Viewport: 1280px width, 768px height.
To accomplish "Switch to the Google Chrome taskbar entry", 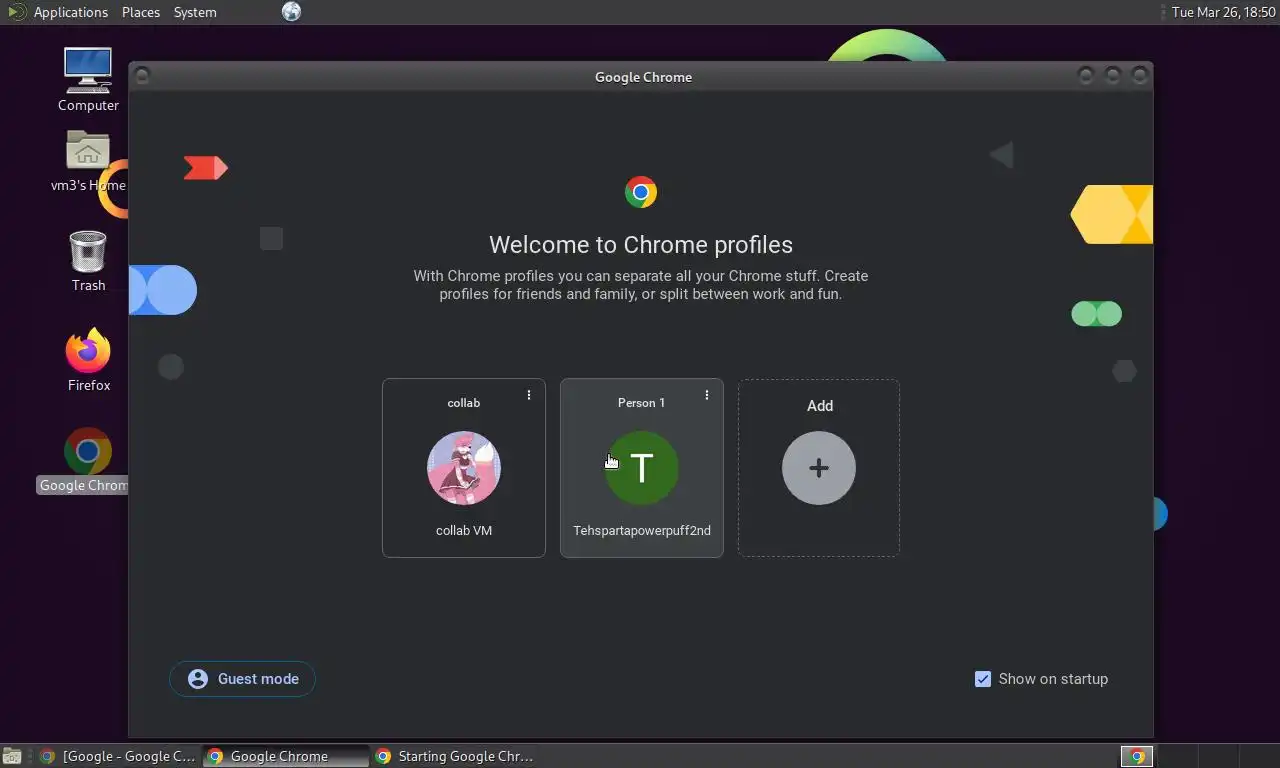I will pos(285,756).
